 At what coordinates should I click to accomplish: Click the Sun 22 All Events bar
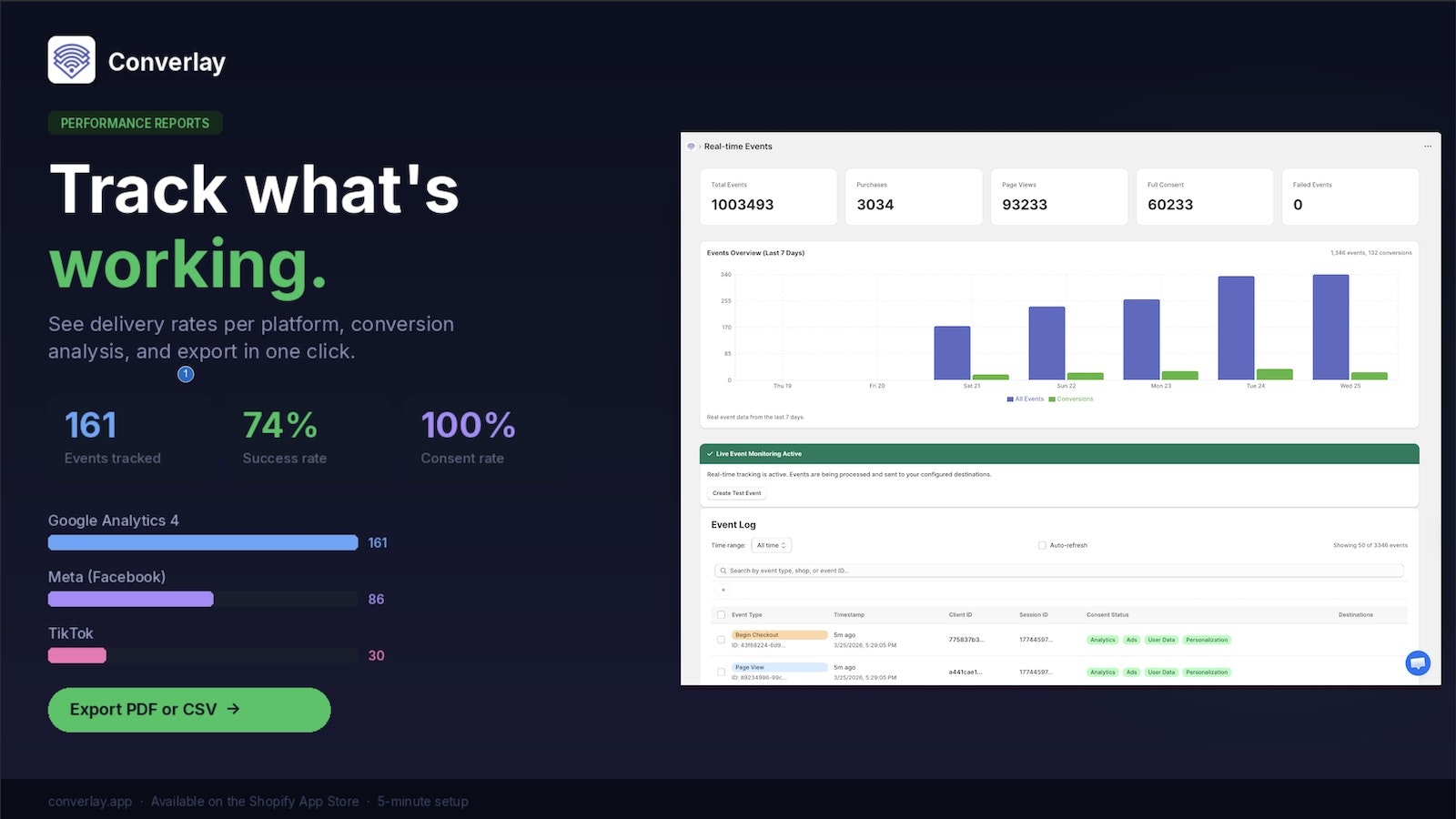pyautogui.click(x=1046, y=343)
